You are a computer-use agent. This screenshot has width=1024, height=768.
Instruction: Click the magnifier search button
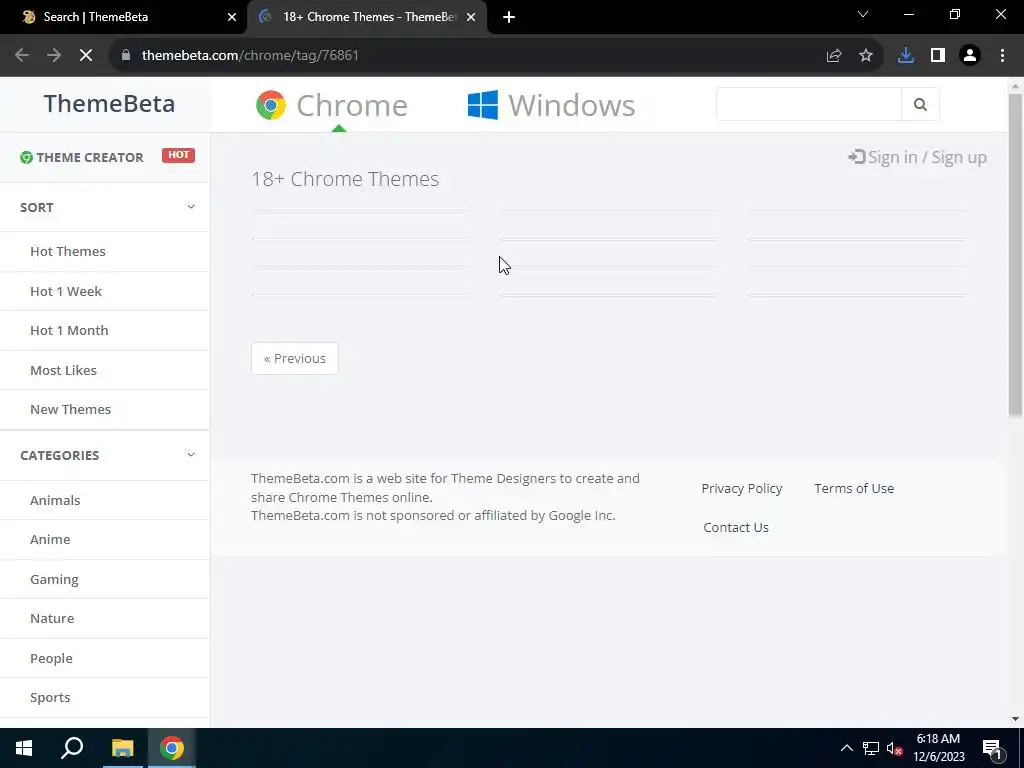(920, 104)
